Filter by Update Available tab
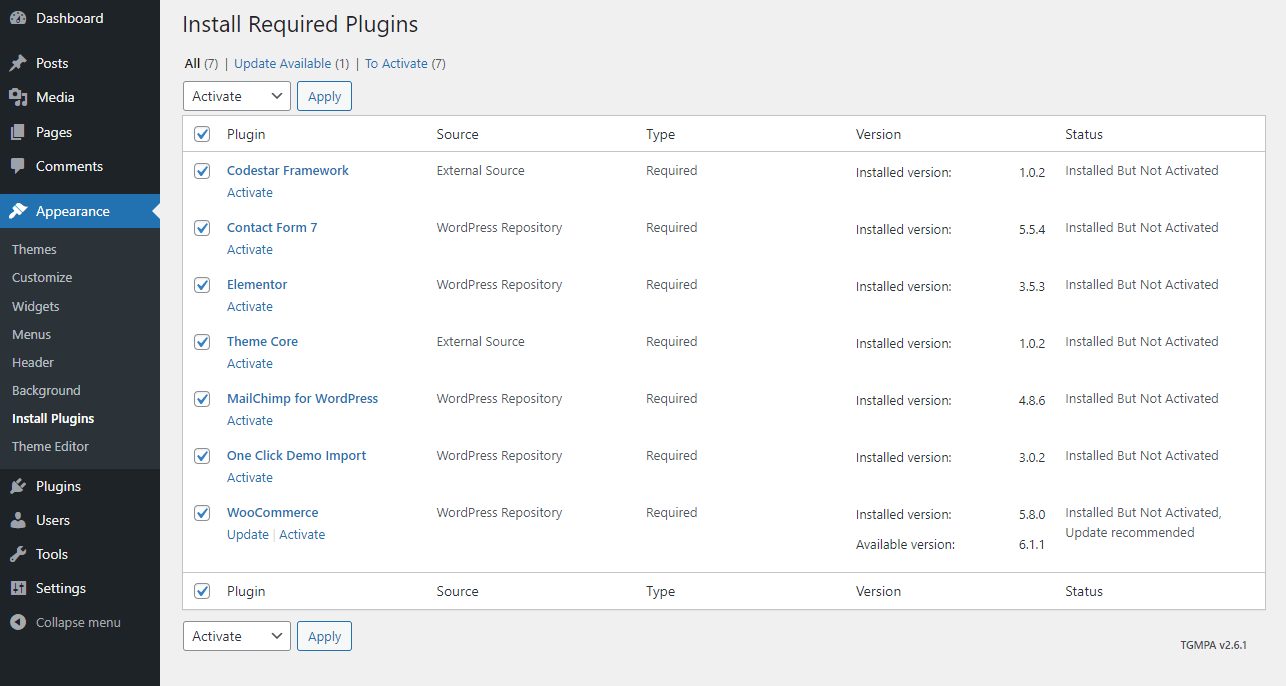1286x686 pixels. 283,63
